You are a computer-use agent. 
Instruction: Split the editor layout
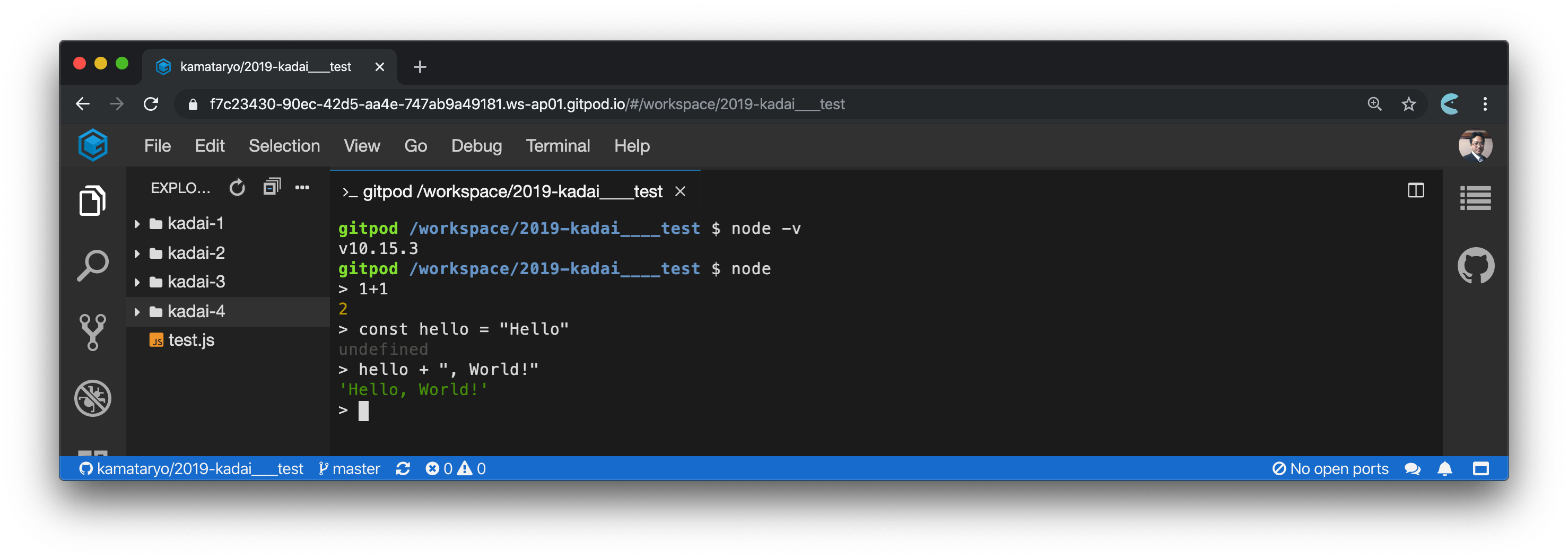[1416, 190]
